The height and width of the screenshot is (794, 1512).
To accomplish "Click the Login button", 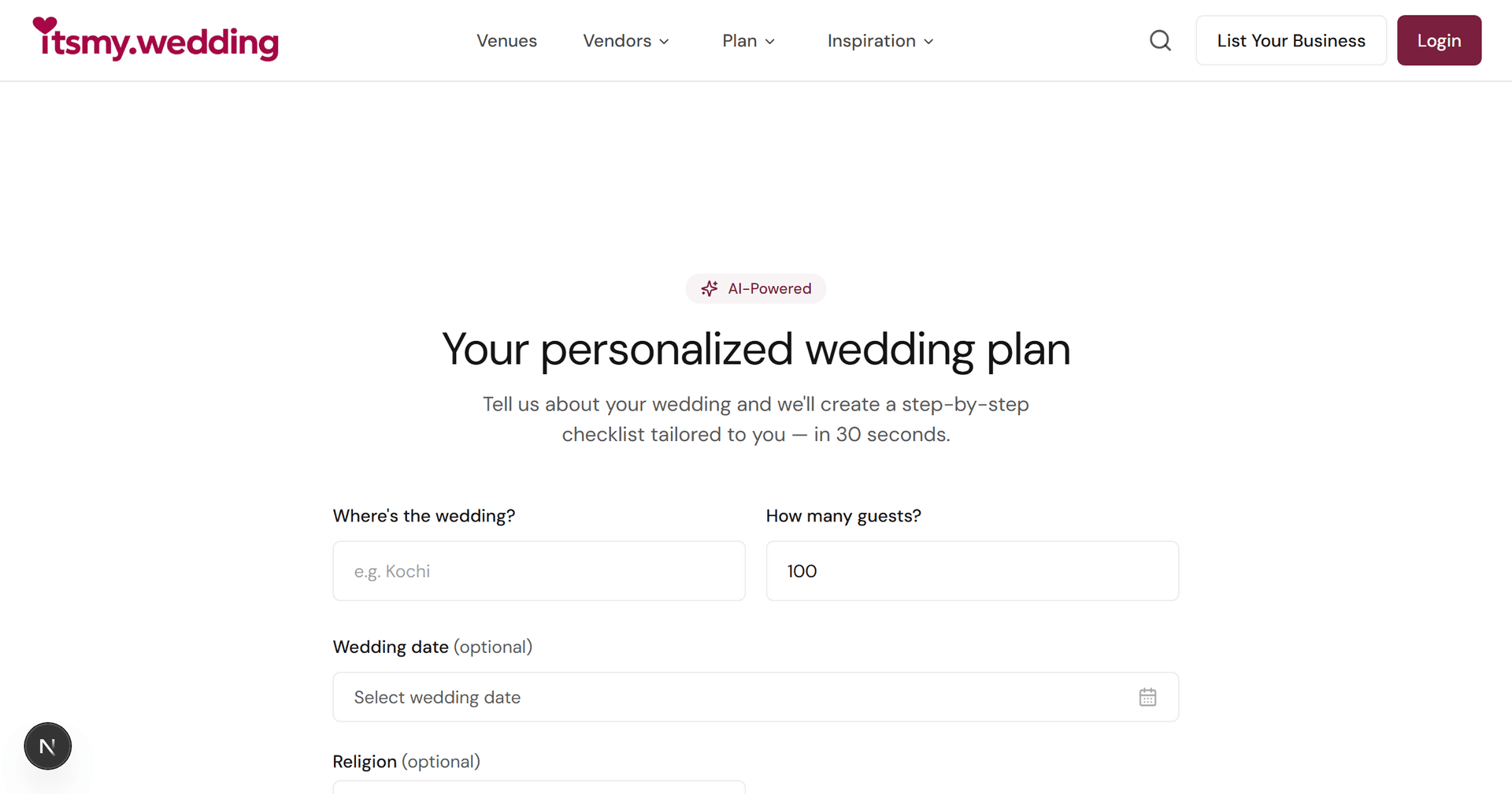I will coord(1439,40).
